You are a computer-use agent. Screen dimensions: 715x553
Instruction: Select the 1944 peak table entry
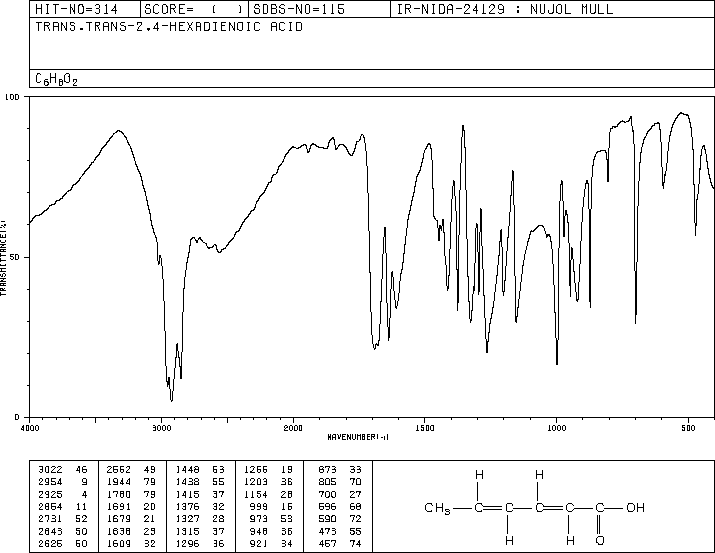point(131,481)
